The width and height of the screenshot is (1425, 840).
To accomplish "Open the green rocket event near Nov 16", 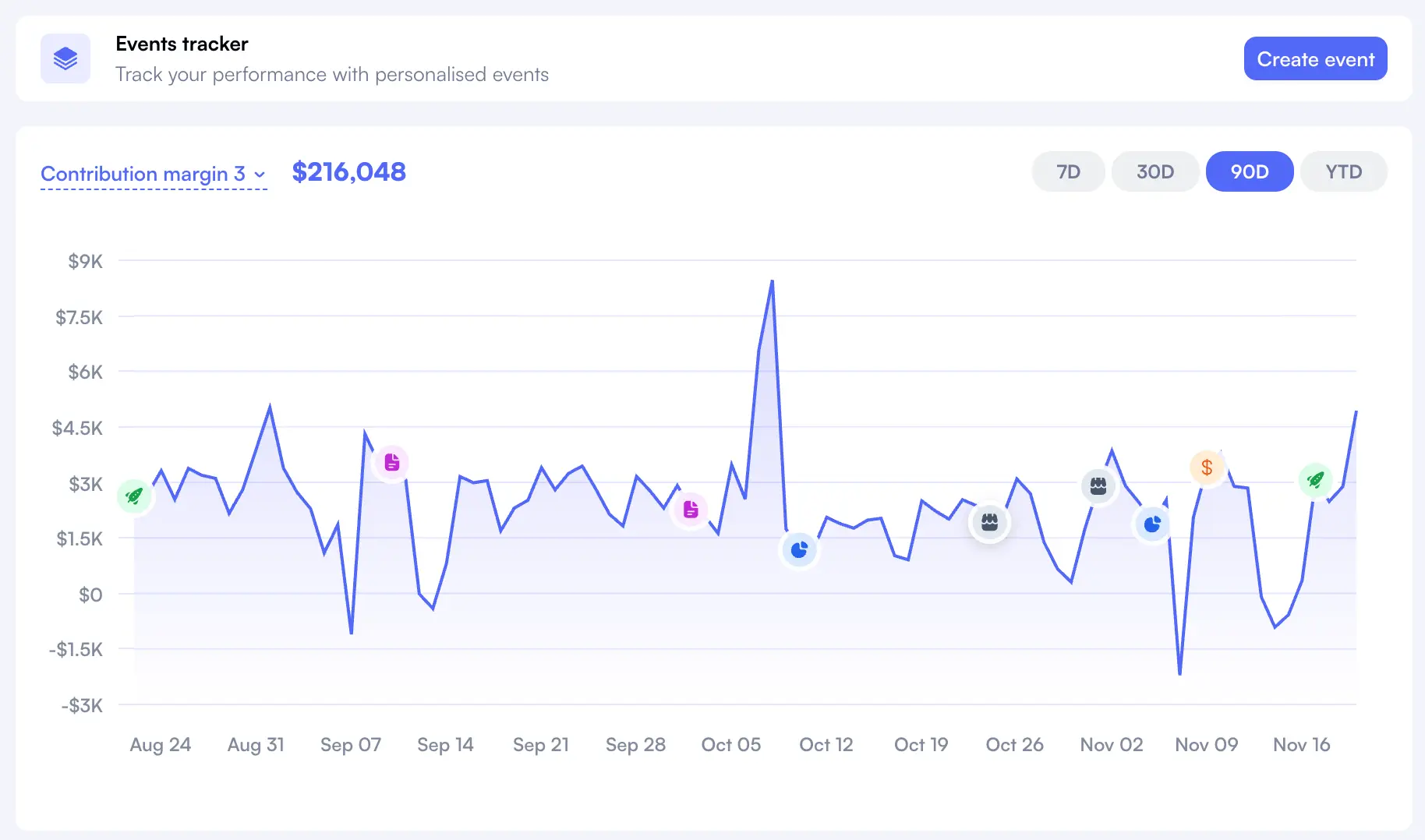I will (1316, 480).
